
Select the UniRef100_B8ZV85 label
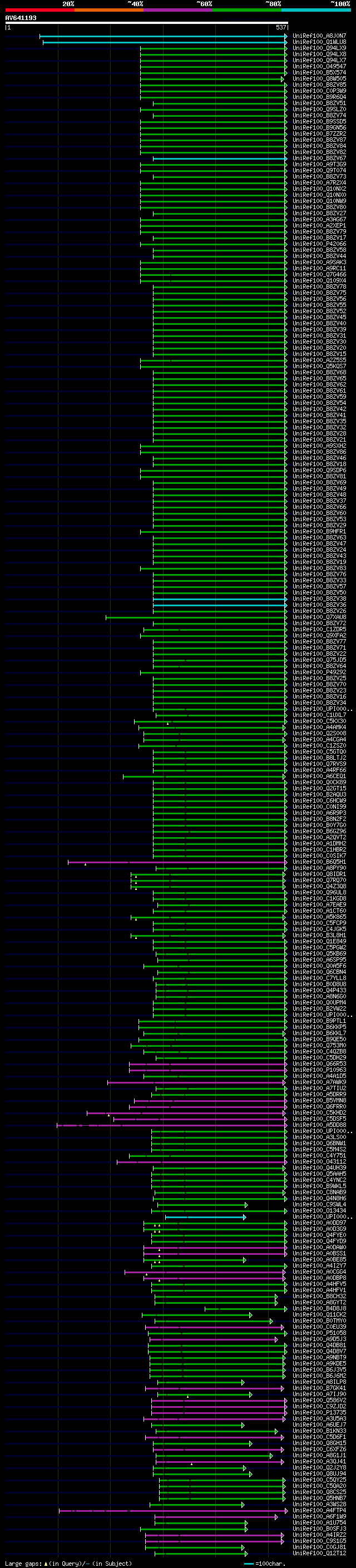click(319, 85)
